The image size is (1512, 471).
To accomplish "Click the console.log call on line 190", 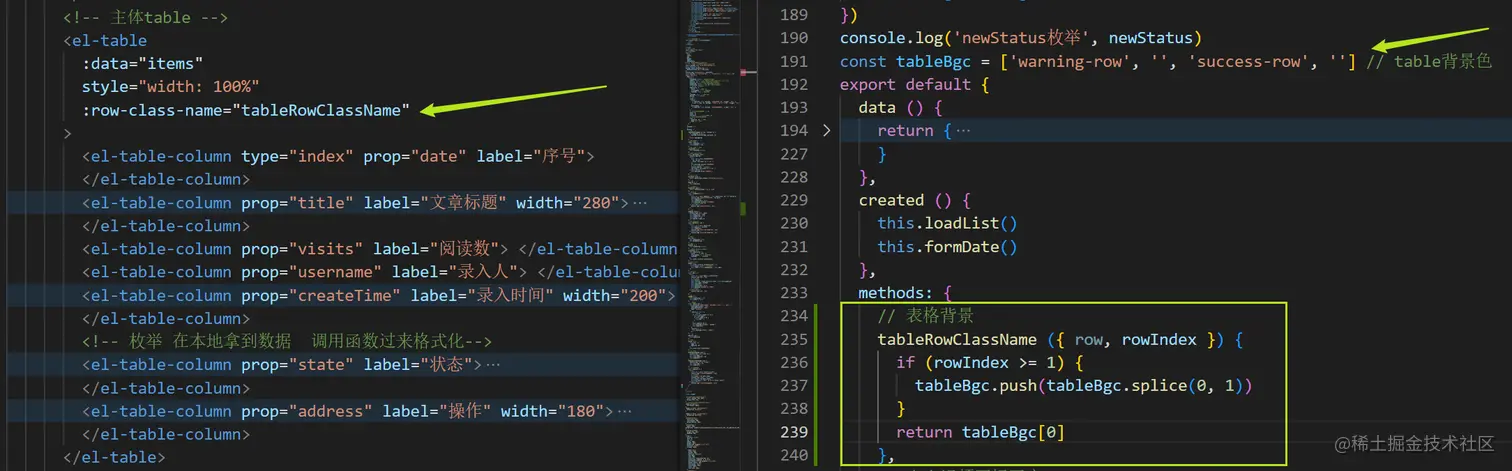I will click(1020, 38).
